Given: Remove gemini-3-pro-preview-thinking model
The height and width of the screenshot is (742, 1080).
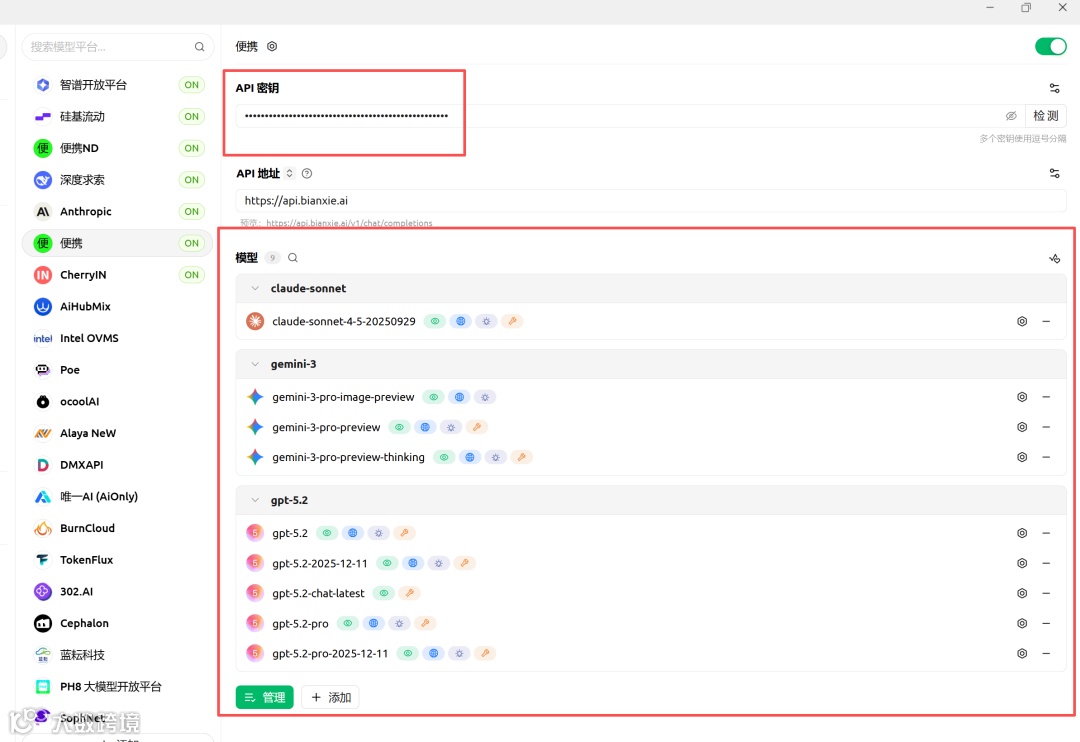Looking at the screenshot, I should [1046, 457].
